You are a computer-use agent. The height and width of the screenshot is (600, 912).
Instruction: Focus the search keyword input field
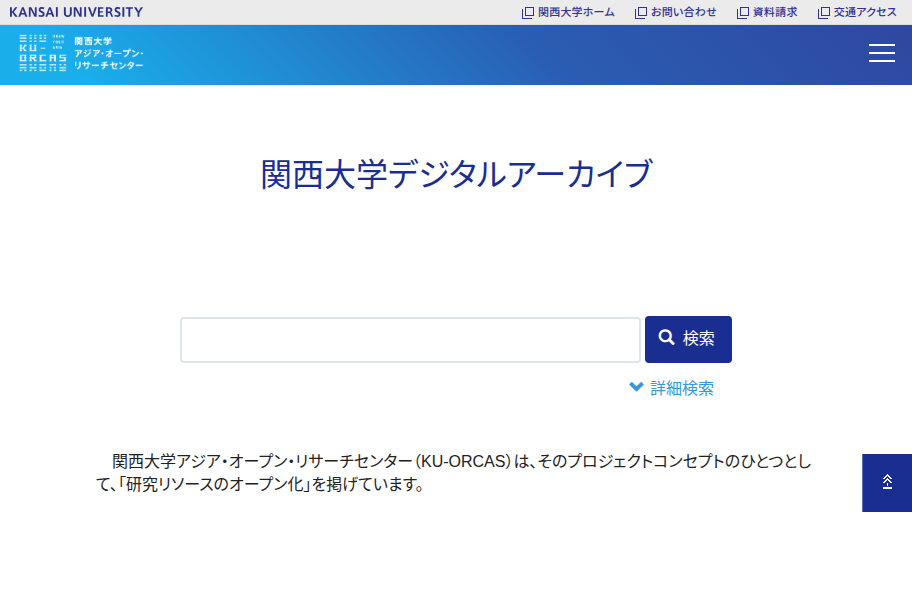pos(410,340)
